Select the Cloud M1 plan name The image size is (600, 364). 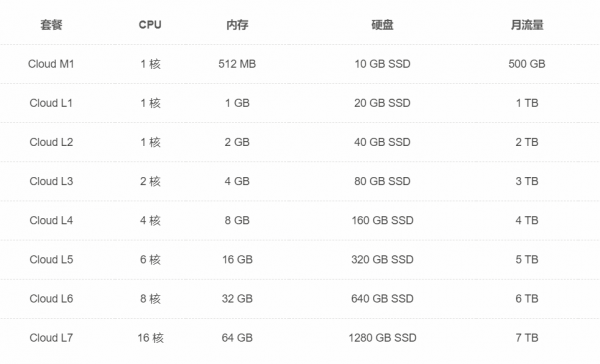[x=51, y=64]
